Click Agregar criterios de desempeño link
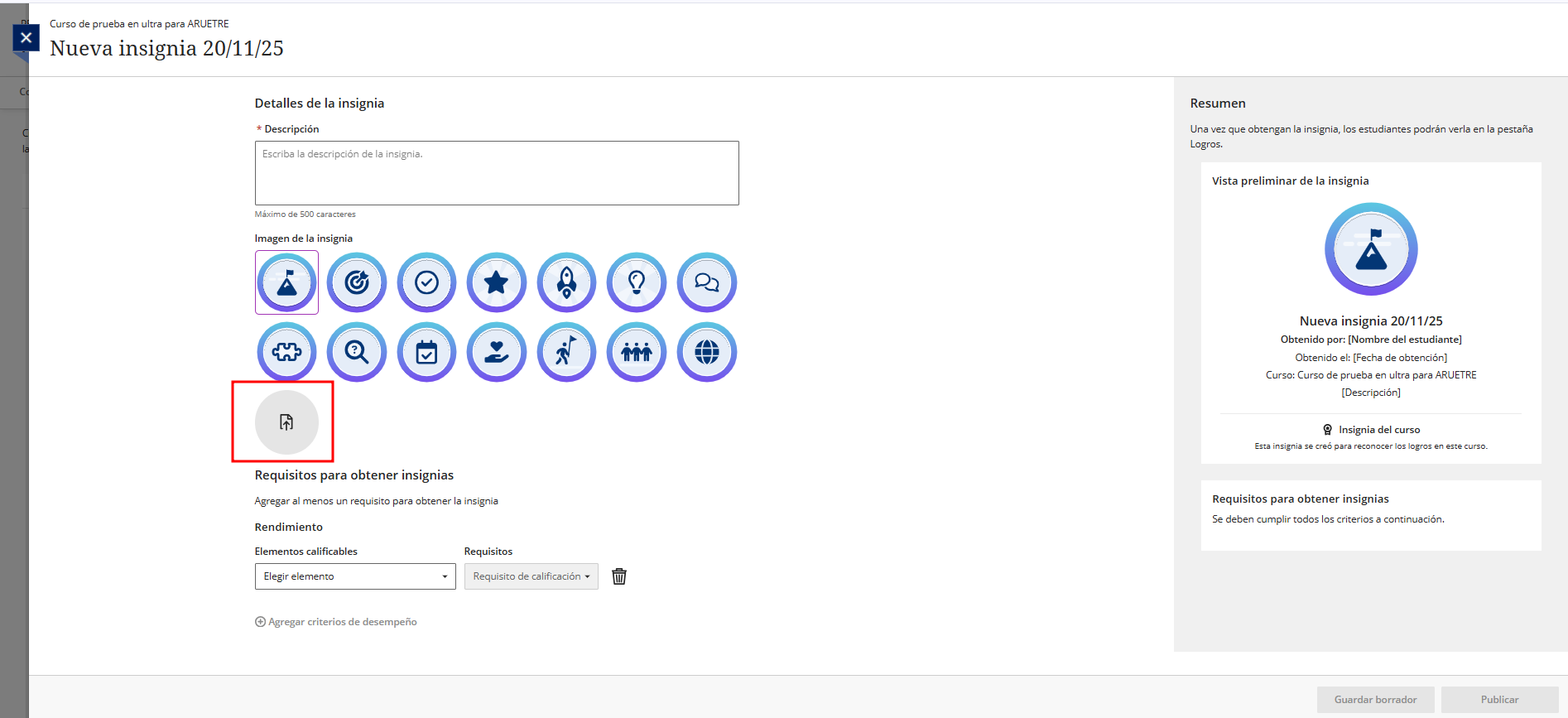This screenshot has width=1568, height=718. click(x=336, y=622)
